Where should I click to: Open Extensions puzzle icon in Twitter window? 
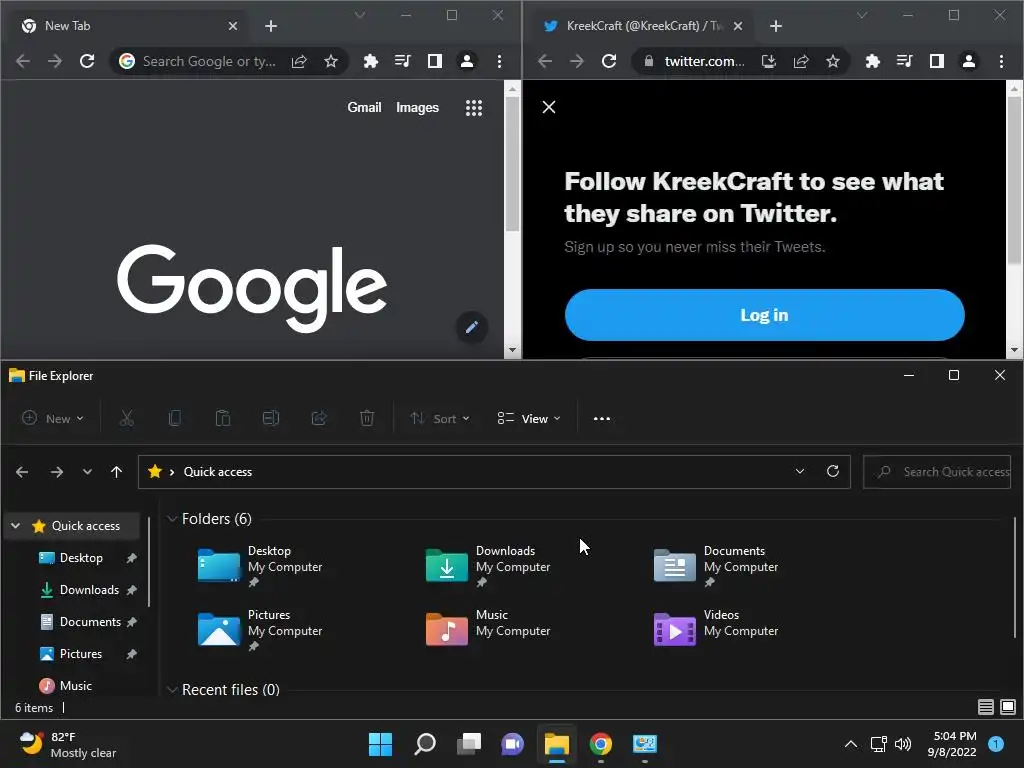pyautogui.click(x=872, y=61)
